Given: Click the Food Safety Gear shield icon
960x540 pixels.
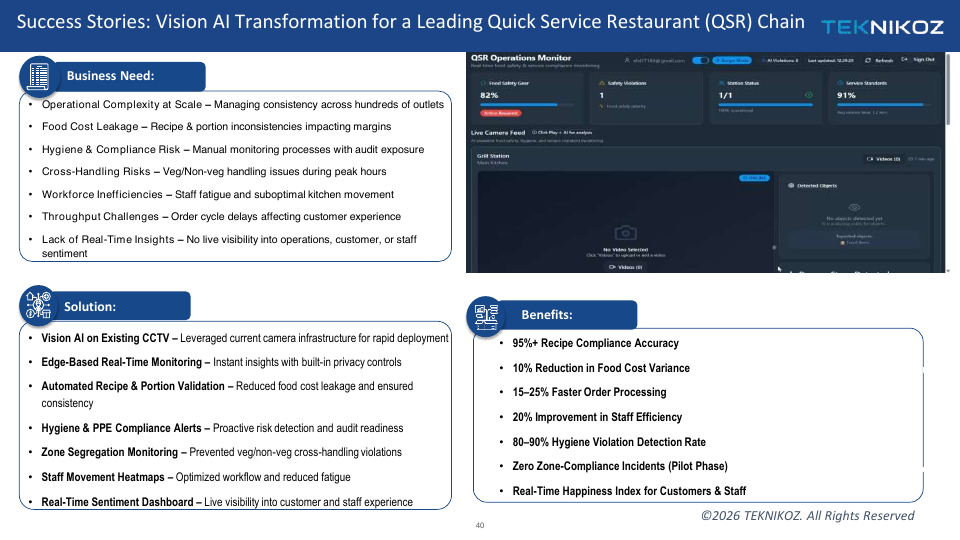Looking at the screenshot, I should click(x=484, y=83).
